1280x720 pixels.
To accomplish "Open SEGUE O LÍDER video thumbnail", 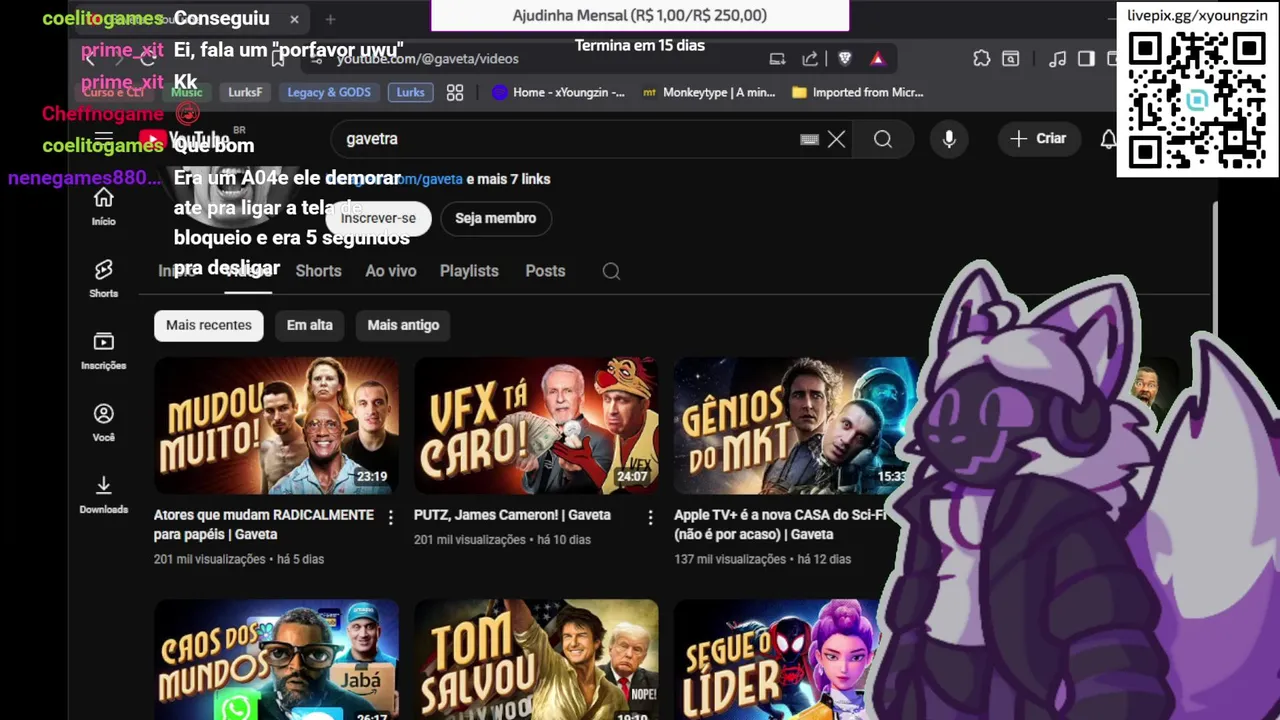I will 777,659.
